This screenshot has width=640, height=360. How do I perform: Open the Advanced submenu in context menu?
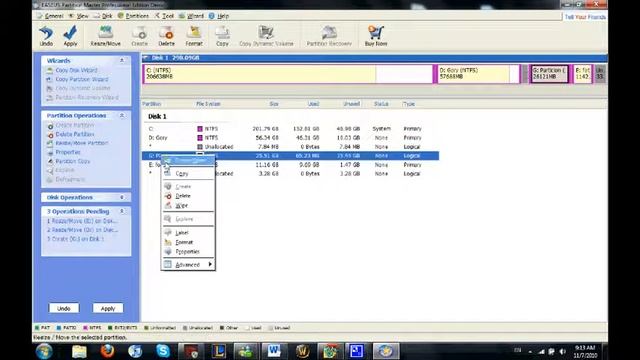pos(188,265)
